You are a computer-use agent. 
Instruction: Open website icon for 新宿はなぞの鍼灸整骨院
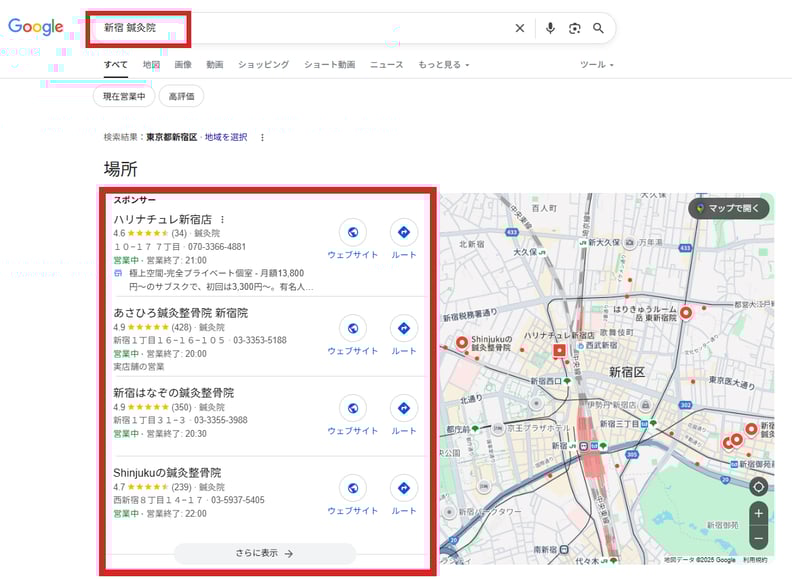pos(353,408)
